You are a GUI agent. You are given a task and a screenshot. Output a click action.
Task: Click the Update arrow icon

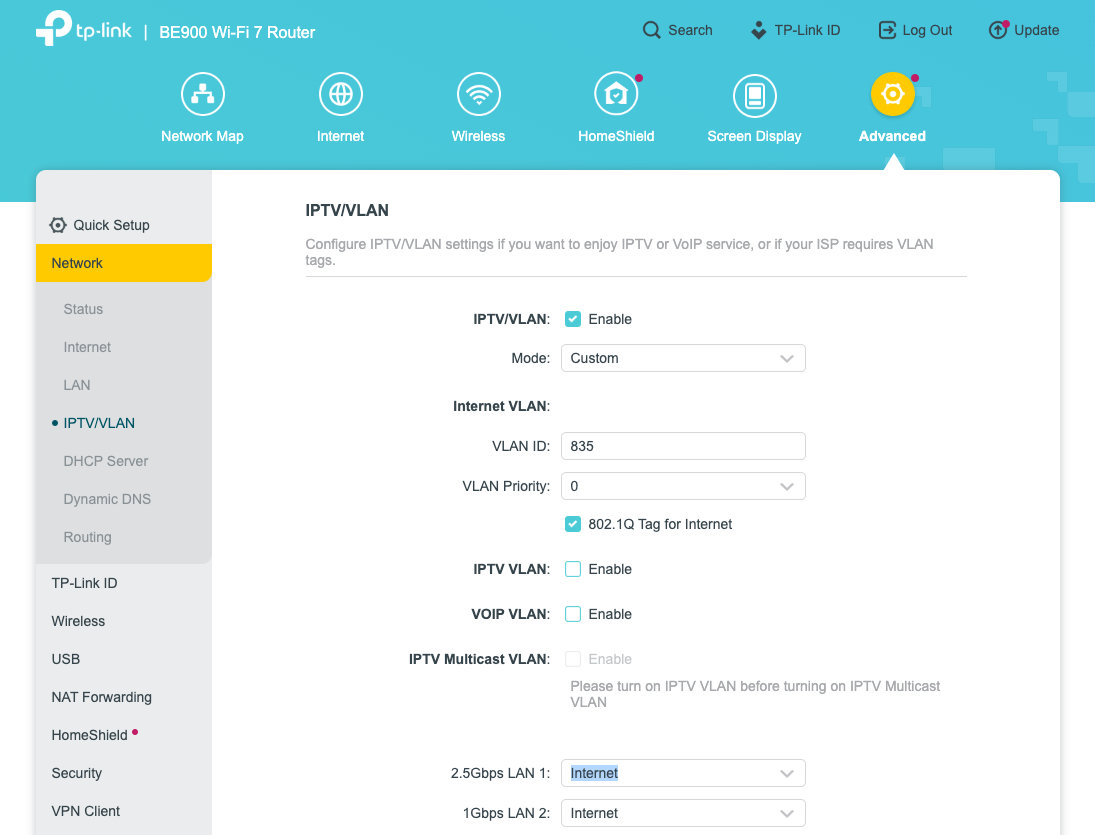(998, 30)
